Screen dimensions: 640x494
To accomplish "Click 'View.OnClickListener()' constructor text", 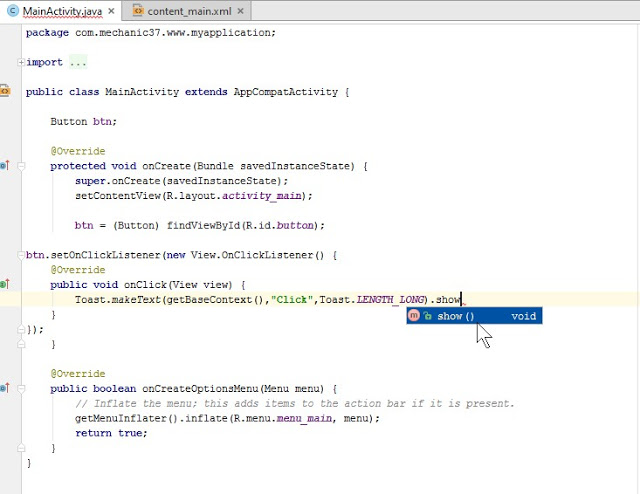I will (257, 255).
